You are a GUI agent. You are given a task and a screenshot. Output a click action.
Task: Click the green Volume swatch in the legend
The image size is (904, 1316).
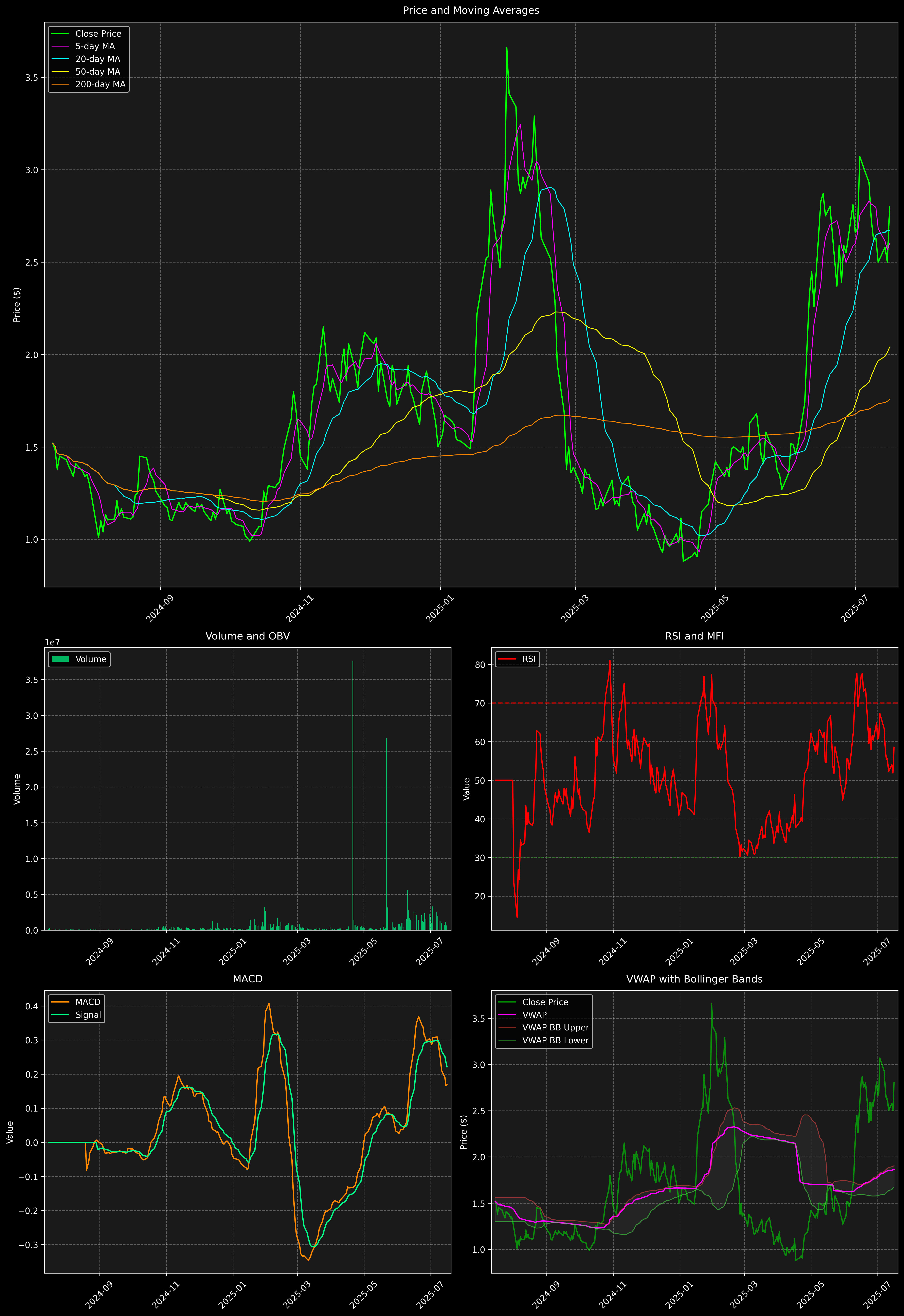[60, 659]
